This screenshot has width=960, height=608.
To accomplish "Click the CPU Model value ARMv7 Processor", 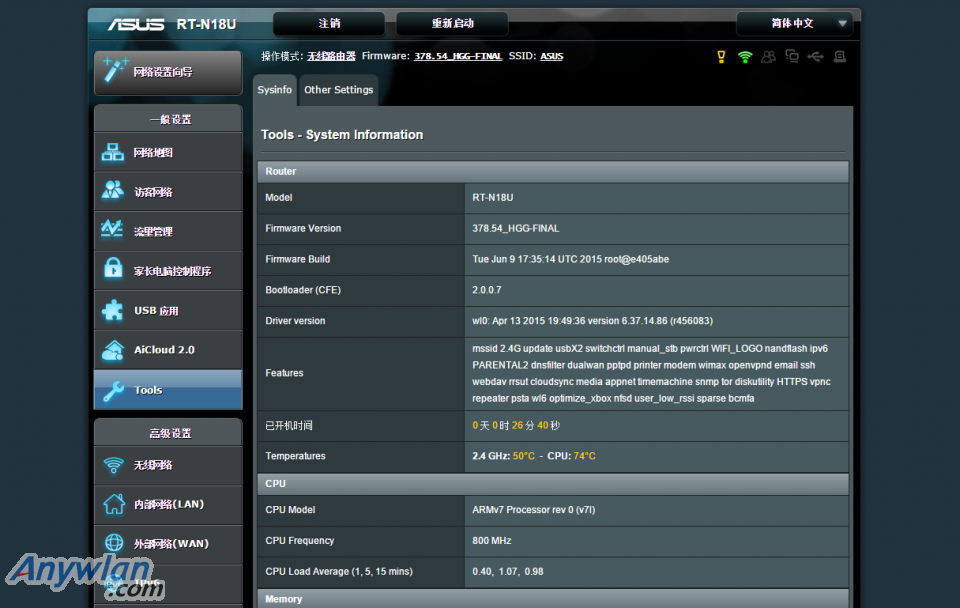I will click(534, 510).
